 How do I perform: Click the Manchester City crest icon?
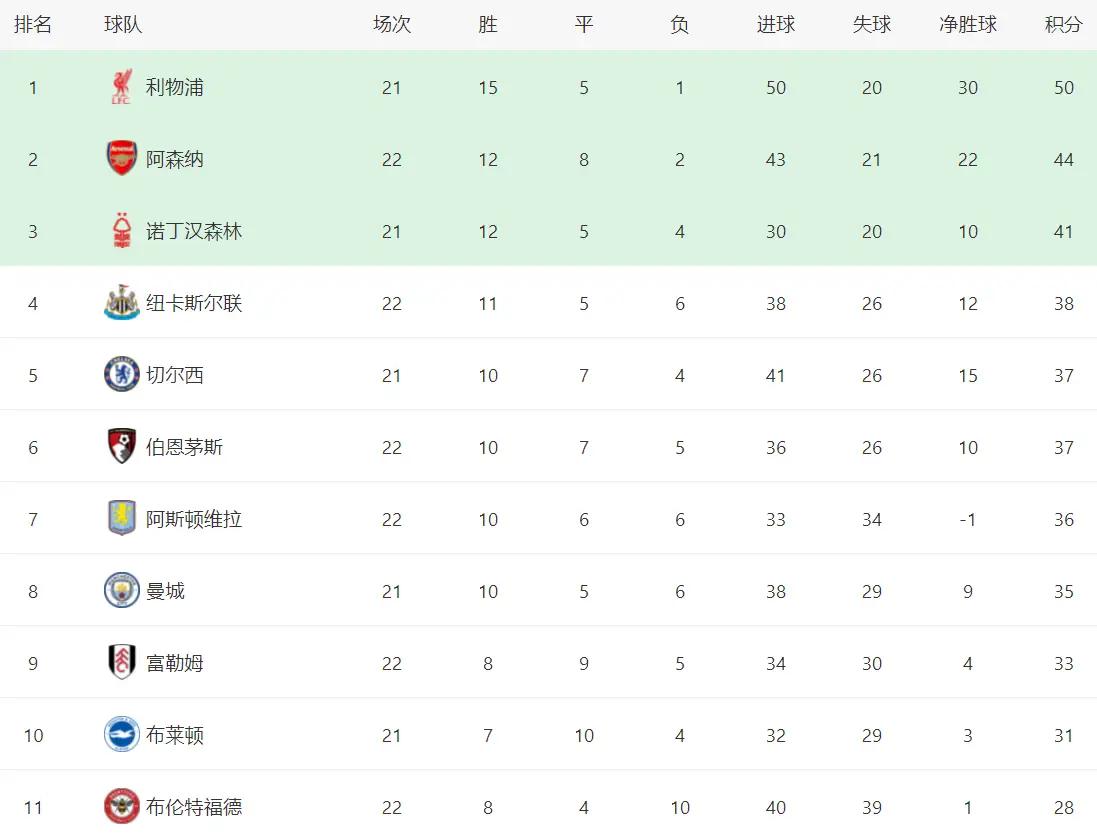[x=121, y=591]
